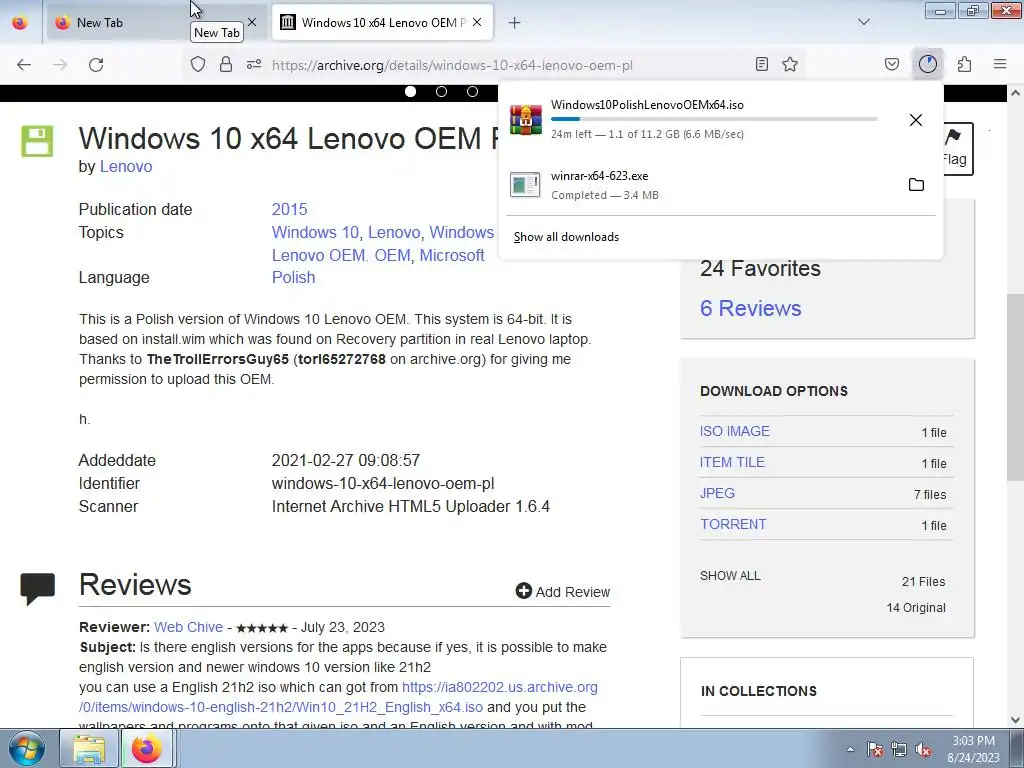Open a new tab with plus button
The image size is (1024, 768).
pos(515,23)
